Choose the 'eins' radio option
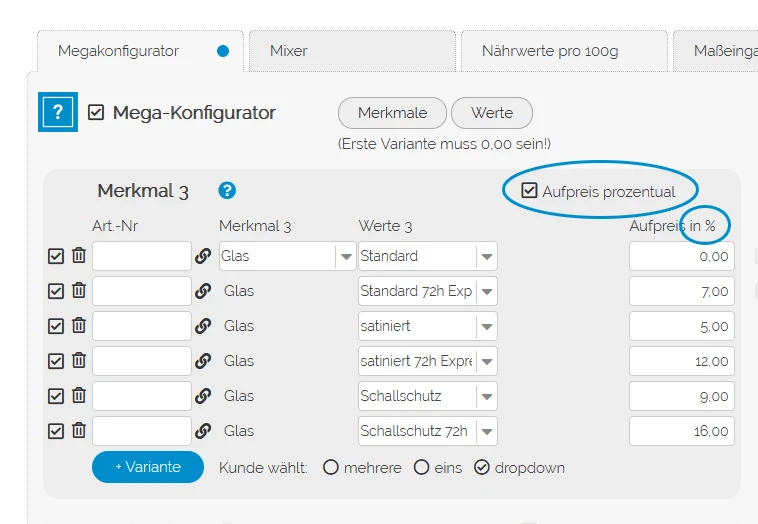The width and height of the screenshot is (758, 524). [421, 467]
